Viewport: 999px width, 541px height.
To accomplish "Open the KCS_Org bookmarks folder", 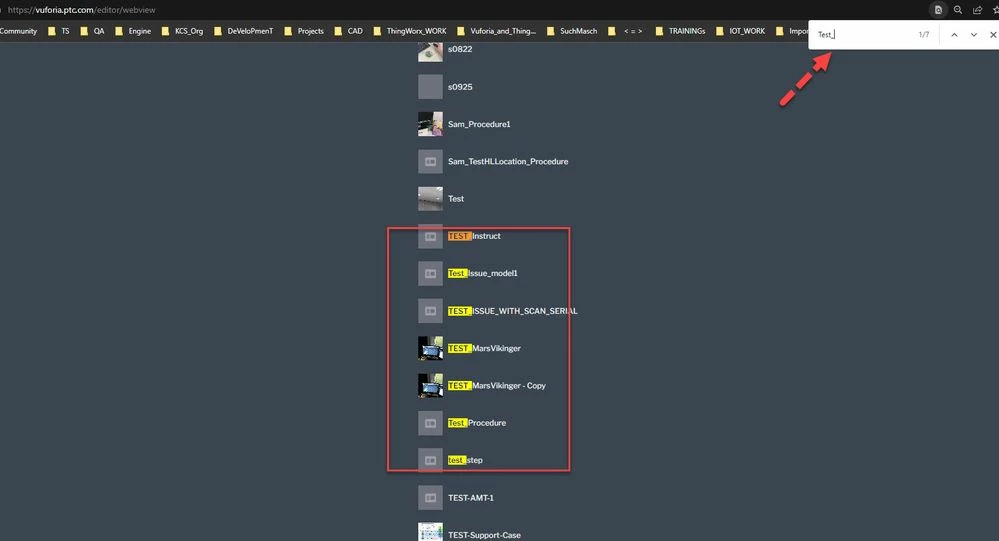I will (x=182, y=31).
